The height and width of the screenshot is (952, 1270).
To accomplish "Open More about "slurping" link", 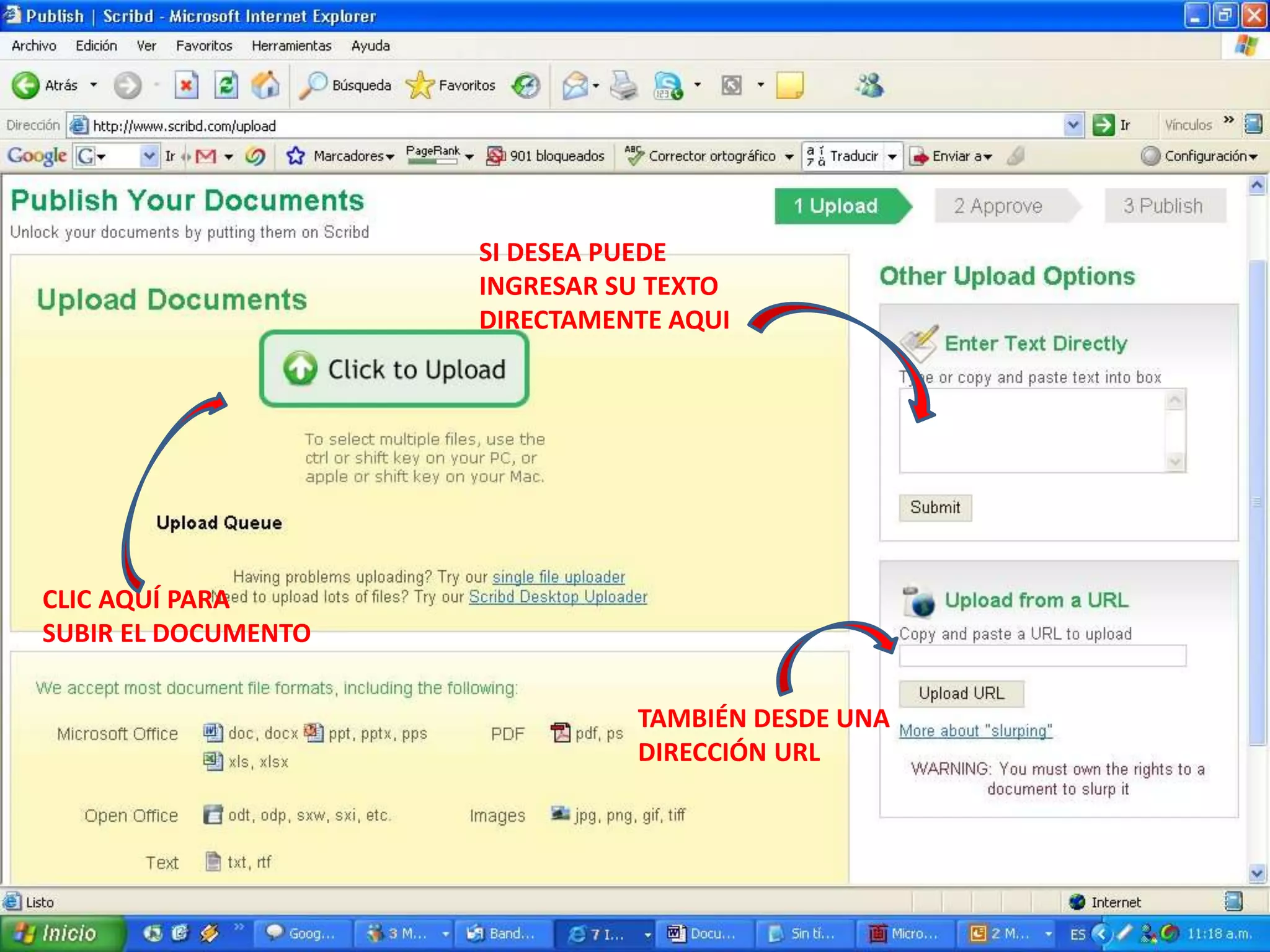I will point(975,731).
